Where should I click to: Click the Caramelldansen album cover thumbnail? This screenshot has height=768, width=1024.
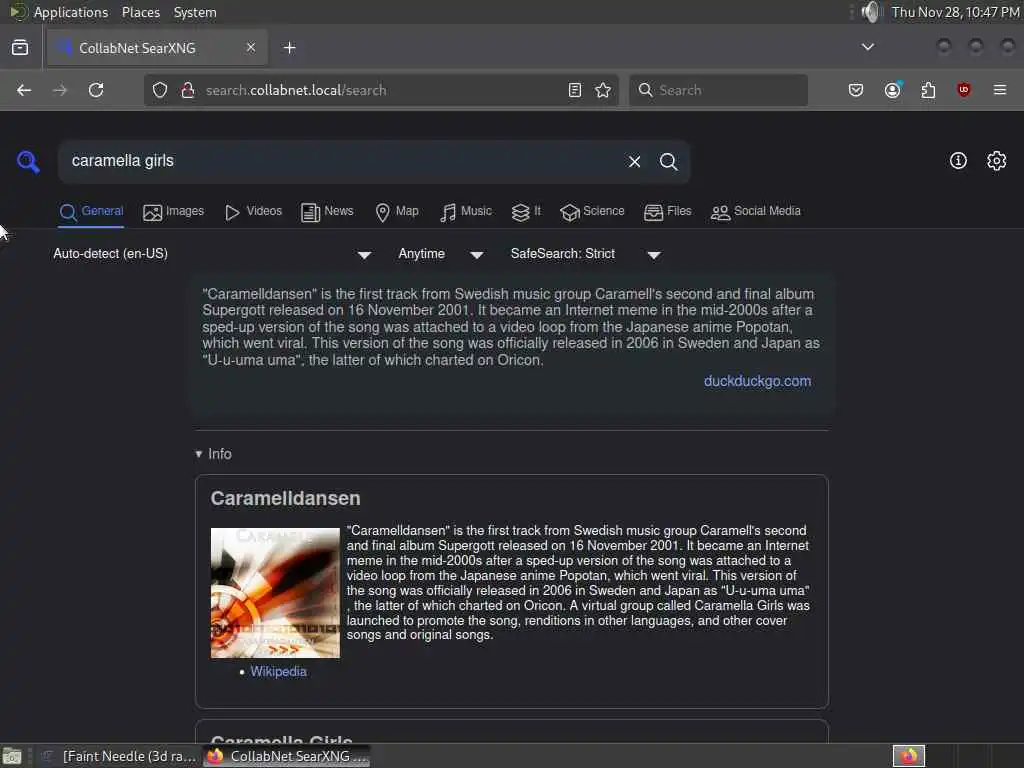click(x=275, y=592)
